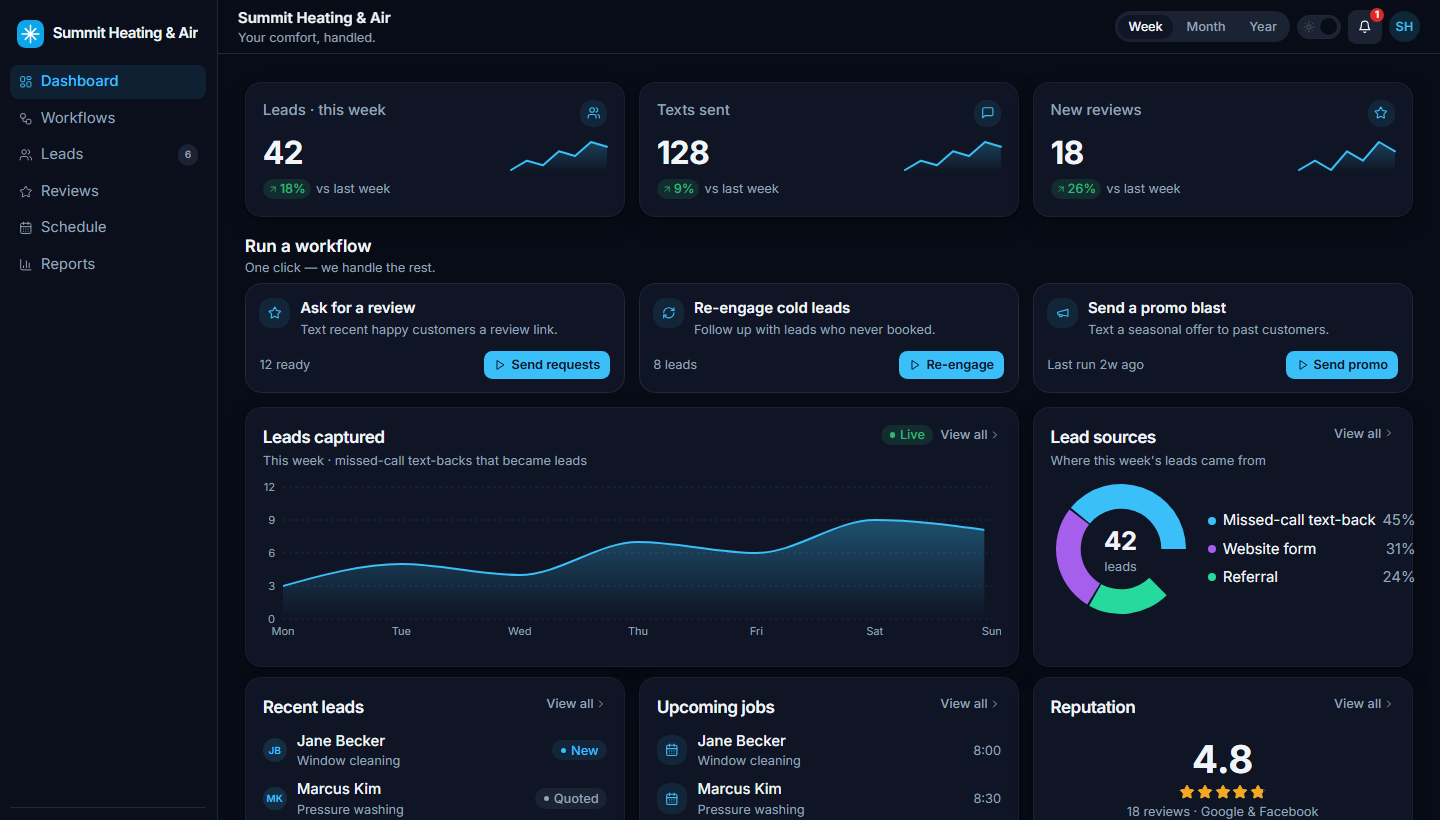Click the Summit Heating & Air snowflake logo
This screenshot has height=820, width=1440.
click(x=31, y=34)
